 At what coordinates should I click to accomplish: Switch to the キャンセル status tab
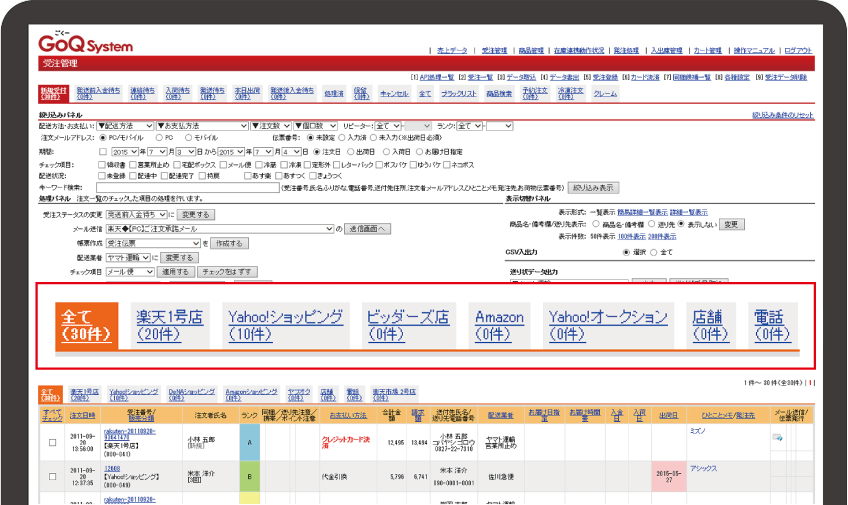[x=394, y=94]
